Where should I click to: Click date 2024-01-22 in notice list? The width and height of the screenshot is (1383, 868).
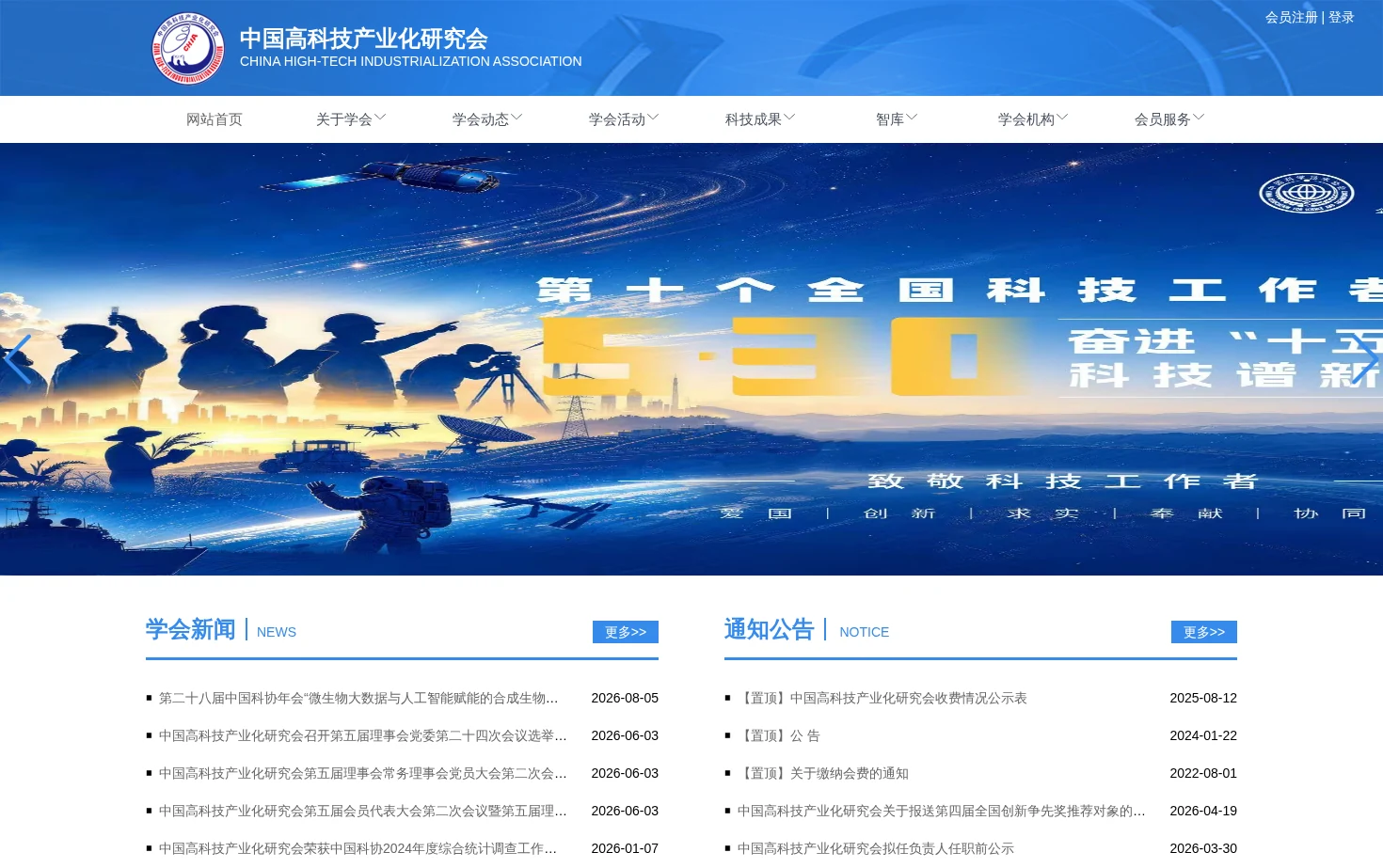point(1203,735)
